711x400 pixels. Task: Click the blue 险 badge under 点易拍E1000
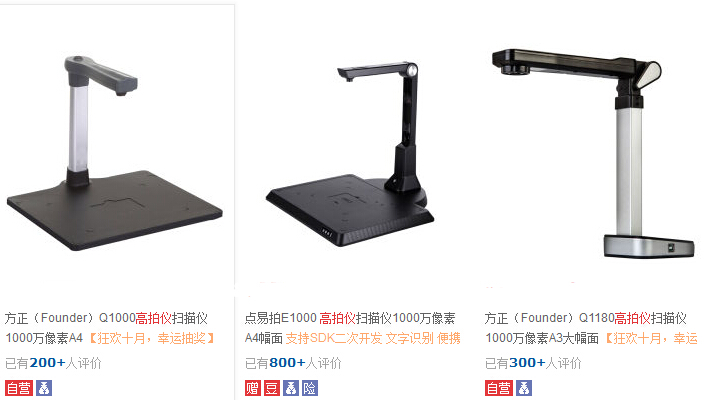pyautogui.click(x=310, y=388)
